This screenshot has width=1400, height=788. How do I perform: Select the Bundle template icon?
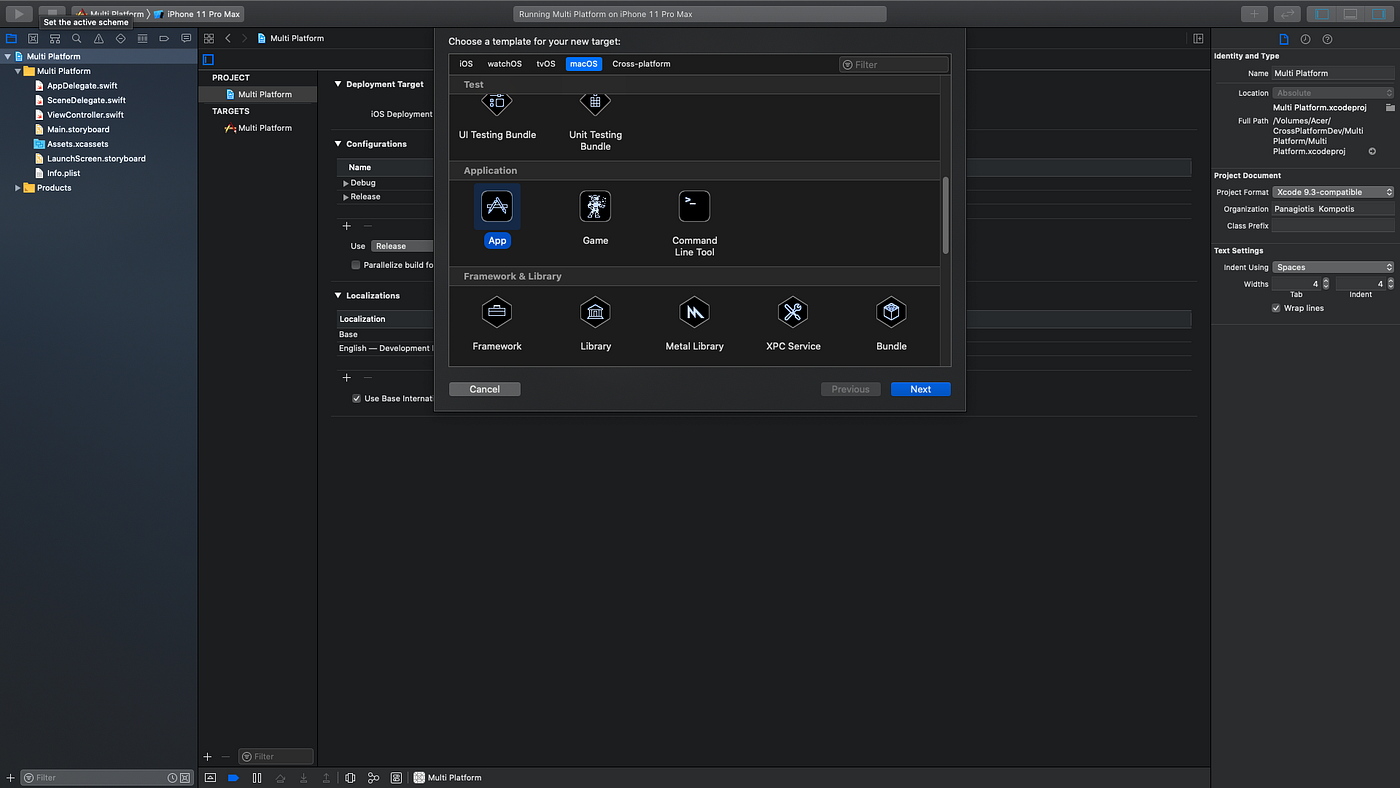click(891, 313)
